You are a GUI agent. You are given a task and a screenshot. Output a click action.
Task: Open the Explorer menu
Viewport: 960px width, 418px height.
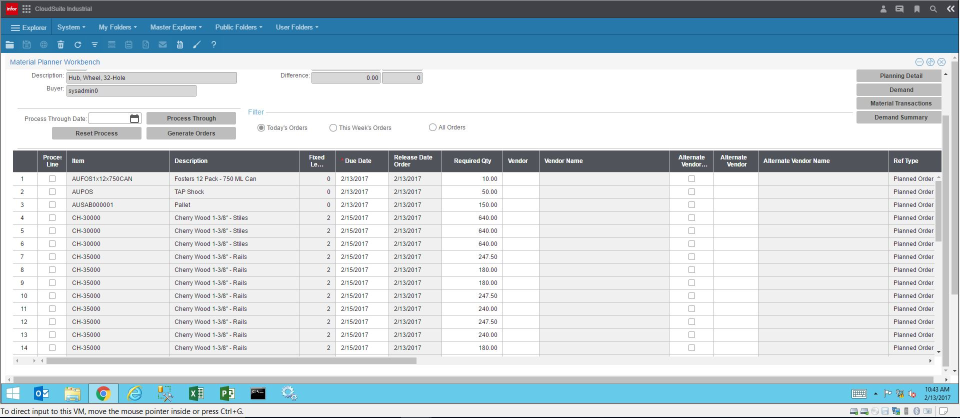coord(29,27)
